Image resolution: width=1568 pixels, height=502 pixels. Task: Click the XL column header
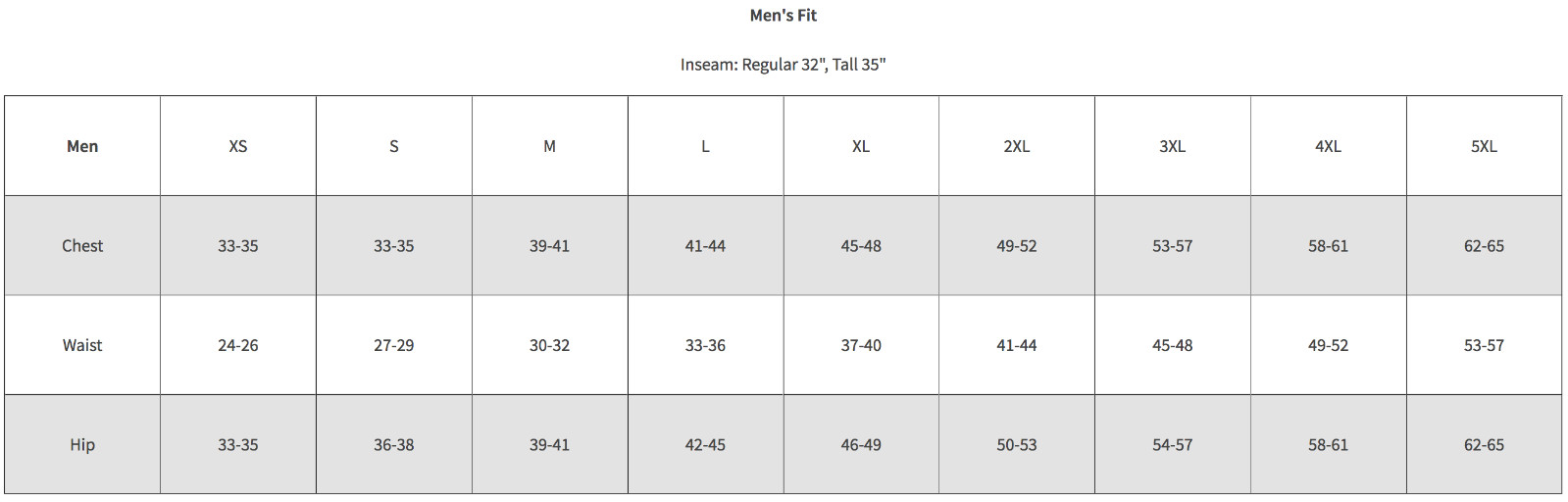click(x=861, y=146)
